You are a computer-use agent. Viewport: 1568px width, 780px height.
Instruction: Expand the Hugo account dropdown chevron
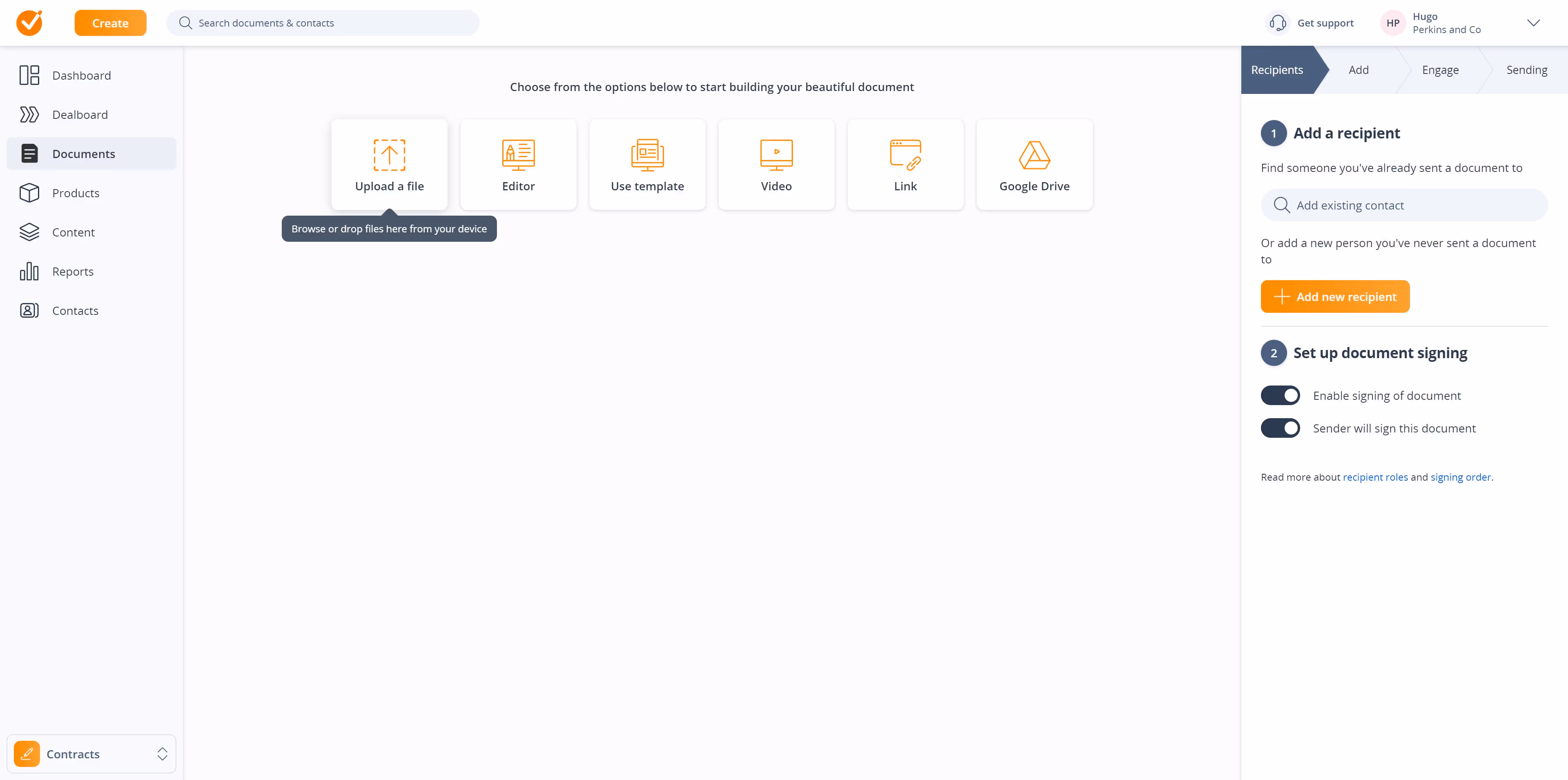pyautogui.click(x=1533, y=23)
